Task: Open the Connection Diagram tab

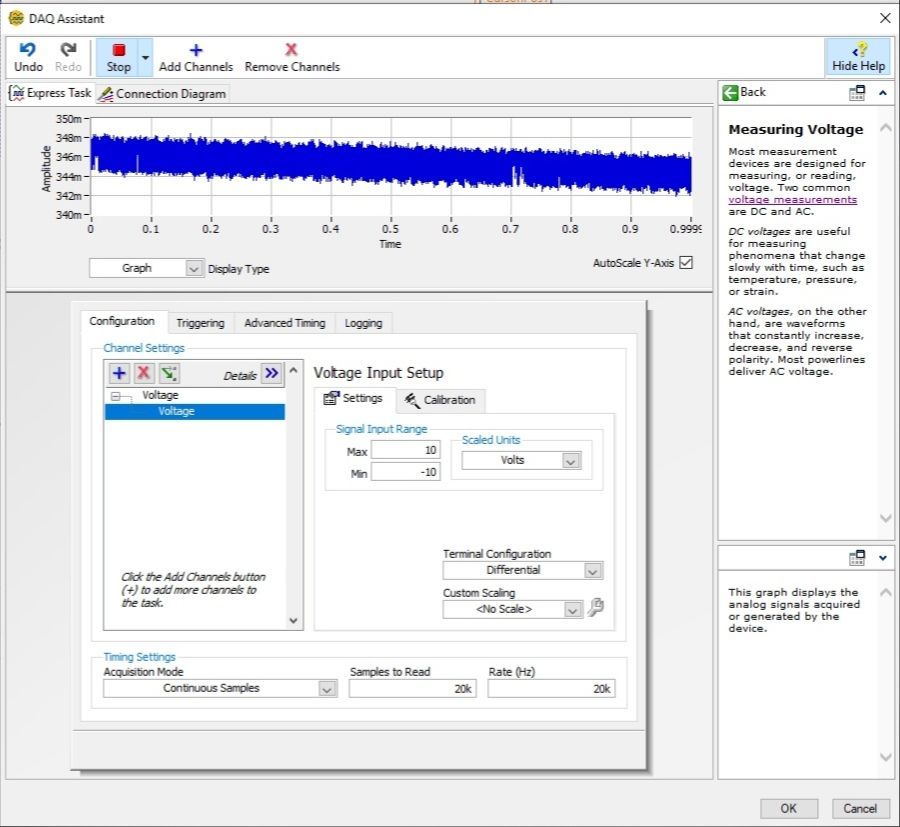Action: (162, 94)
